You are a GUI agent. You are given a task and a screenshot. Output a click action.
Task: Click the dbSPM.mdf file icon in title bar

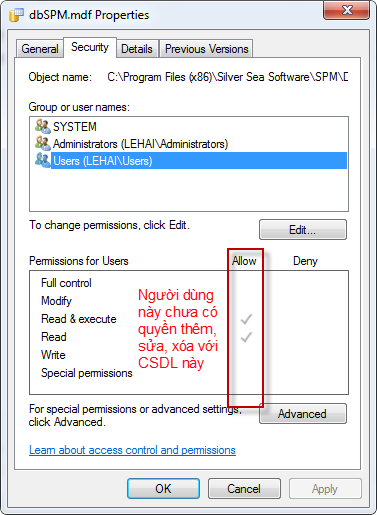point(17,15)
